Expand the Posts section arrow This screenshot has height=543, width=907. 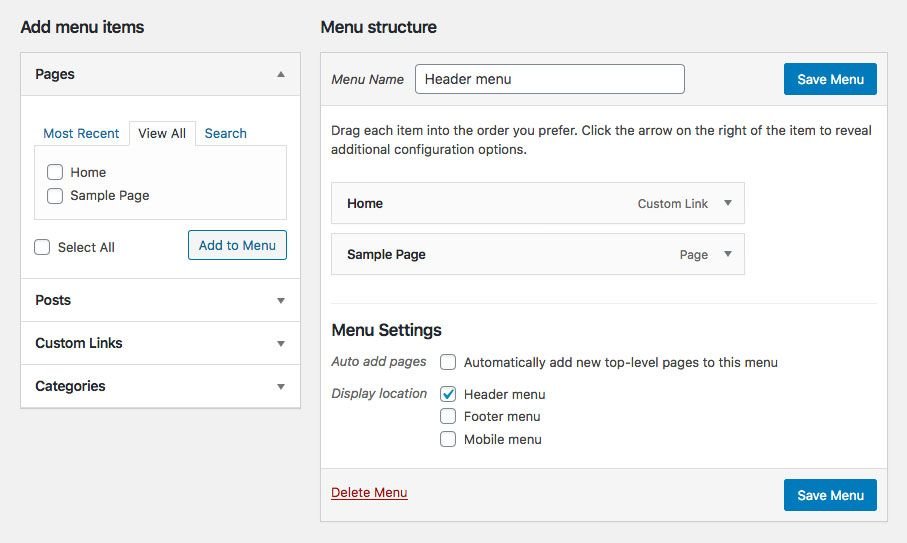[281, 301]
